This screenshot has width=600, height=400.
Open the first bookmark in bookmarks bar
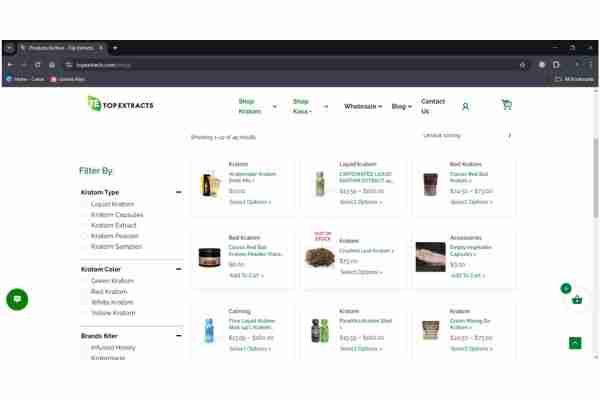click(x=26, y=79)
